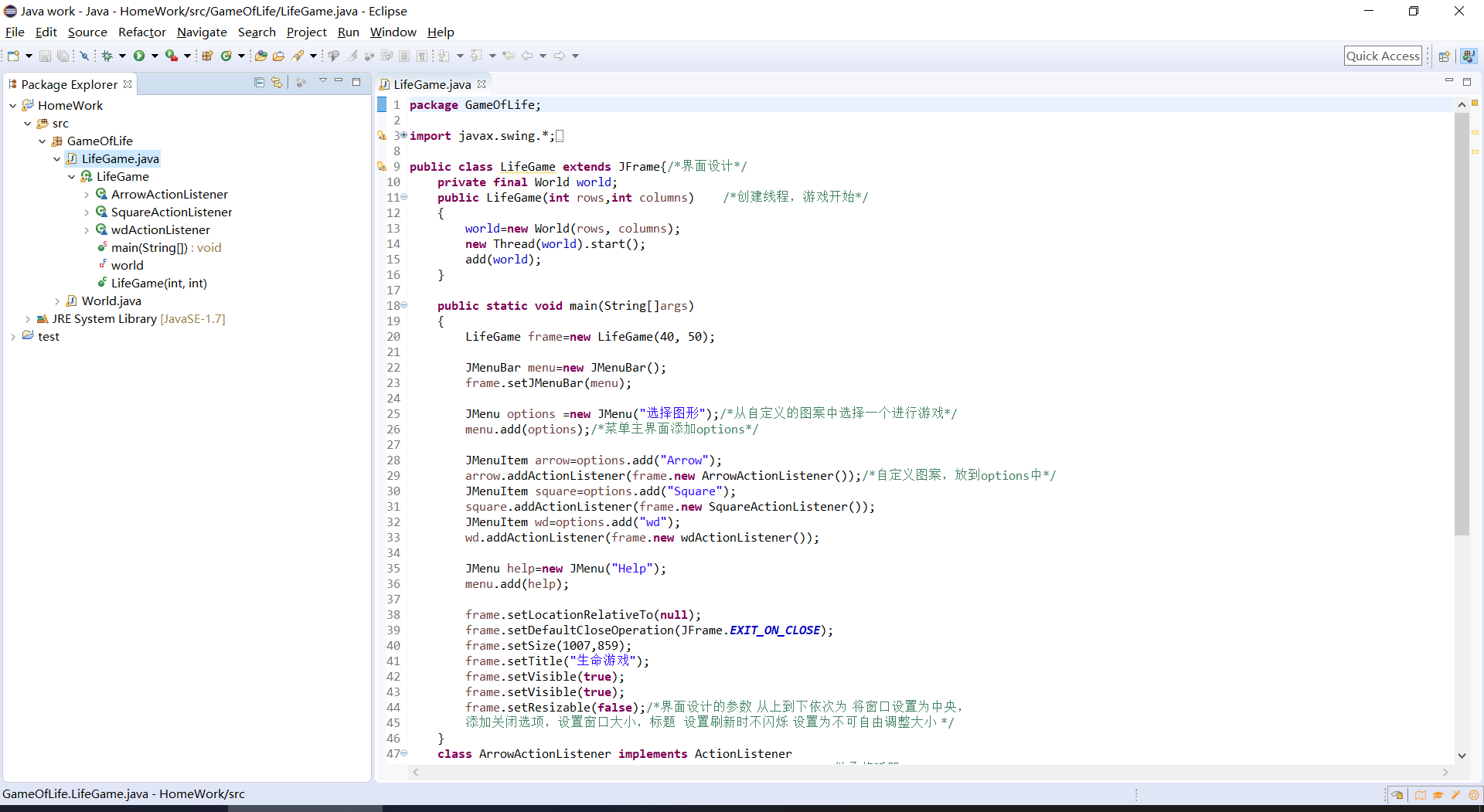Open the Run button dropdown arrow
Screen dimensions: 1484x812
coord(155,56)
